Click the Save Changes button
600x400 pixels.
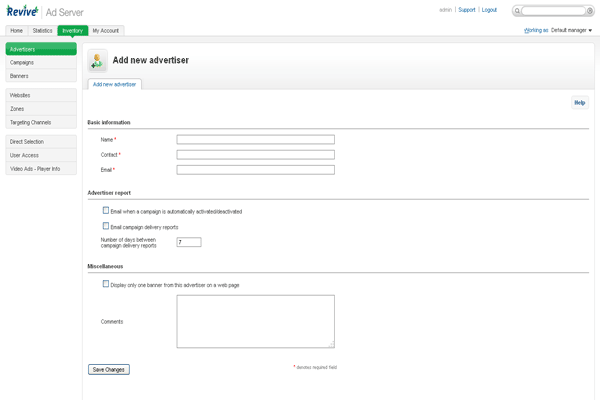[x=109, y=369]
